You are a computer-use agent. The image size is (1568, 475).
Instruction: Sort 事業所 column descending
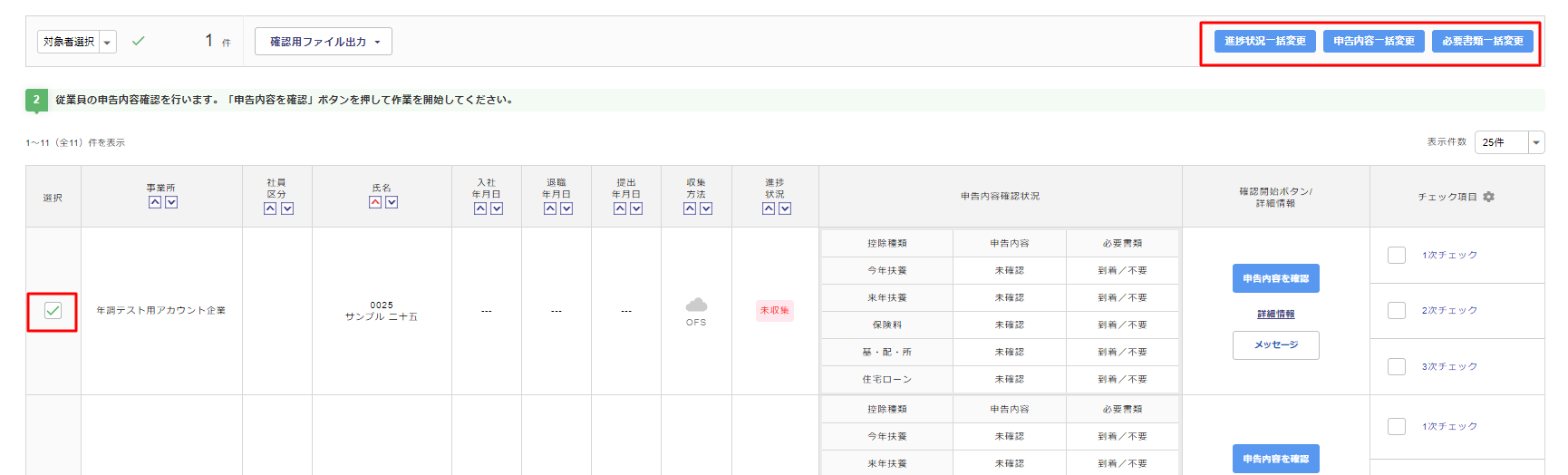171,202
